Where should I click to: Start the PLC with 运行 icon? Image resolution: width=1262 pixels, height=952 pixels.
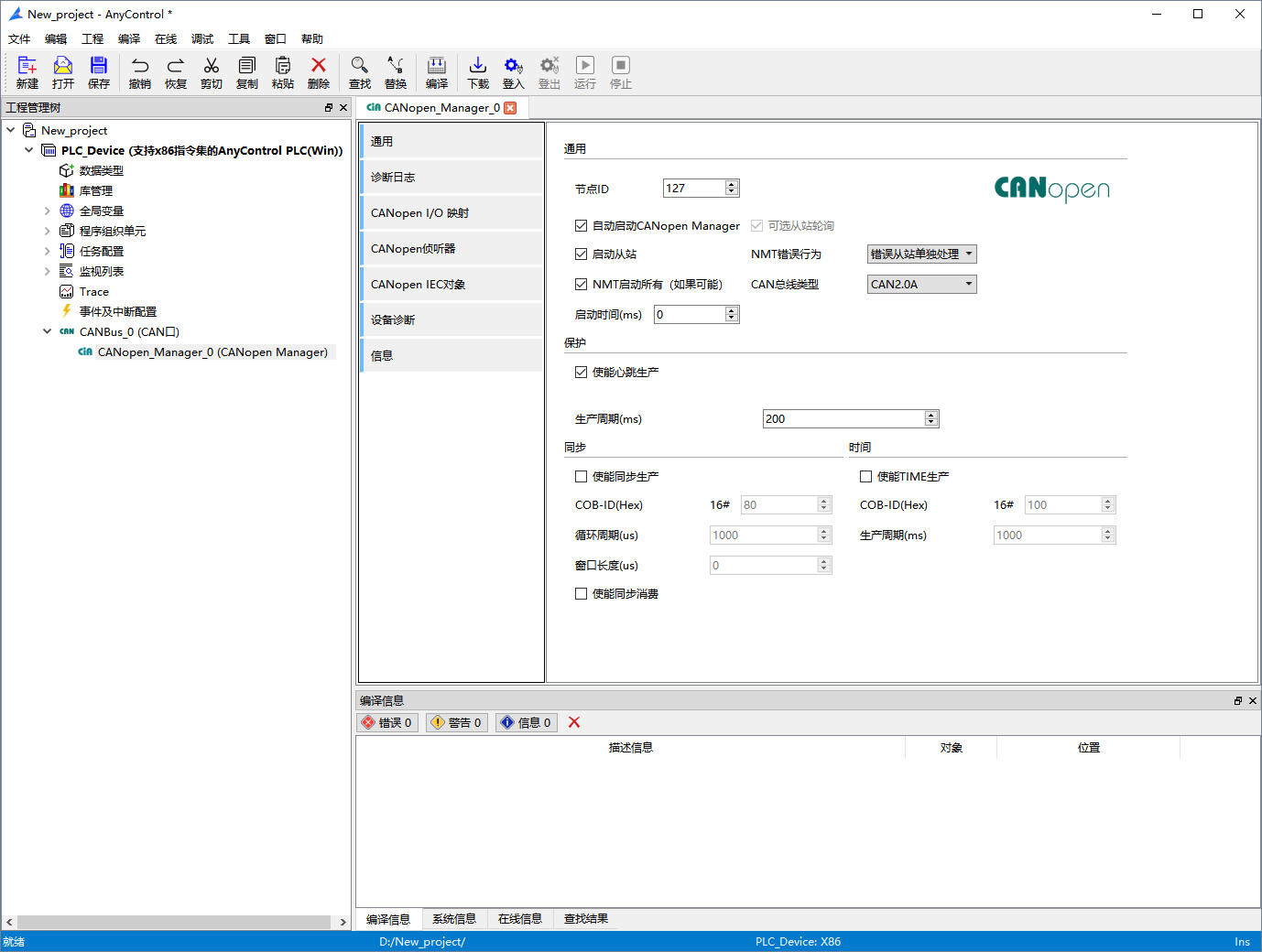585,72
